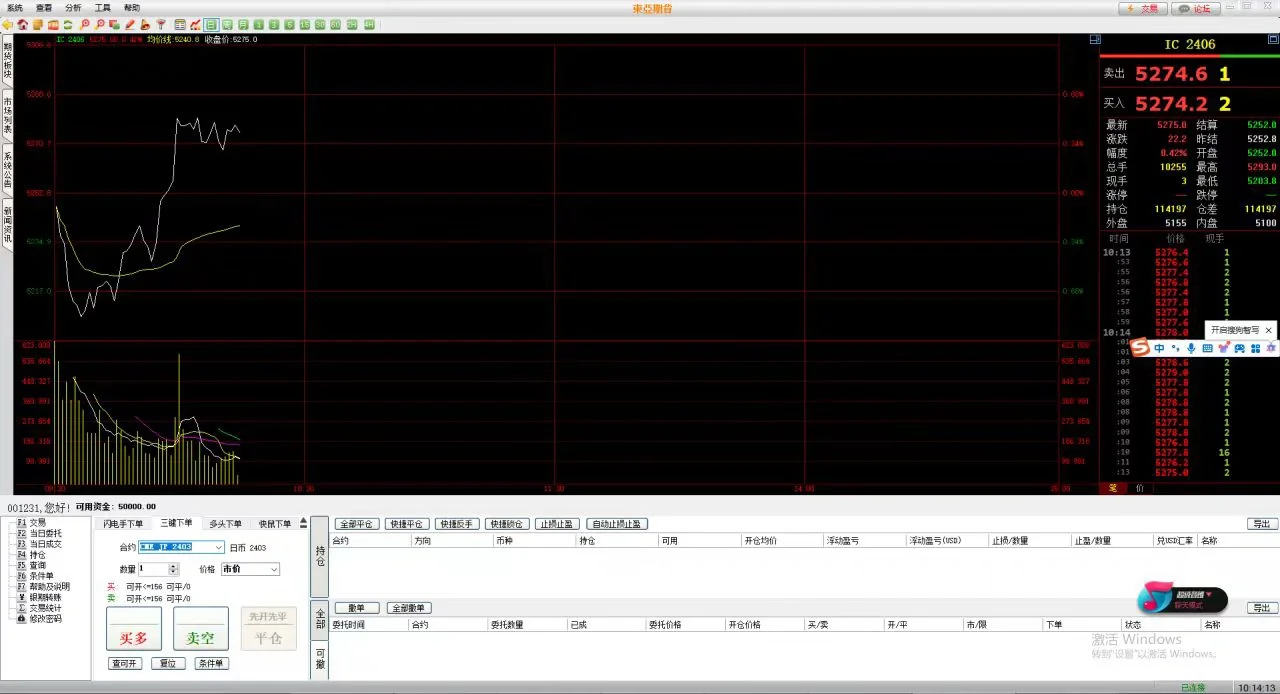Click the green refresh arrows toolbar icon
This screenshot has height=694, width=1280.
pos(68,24)
